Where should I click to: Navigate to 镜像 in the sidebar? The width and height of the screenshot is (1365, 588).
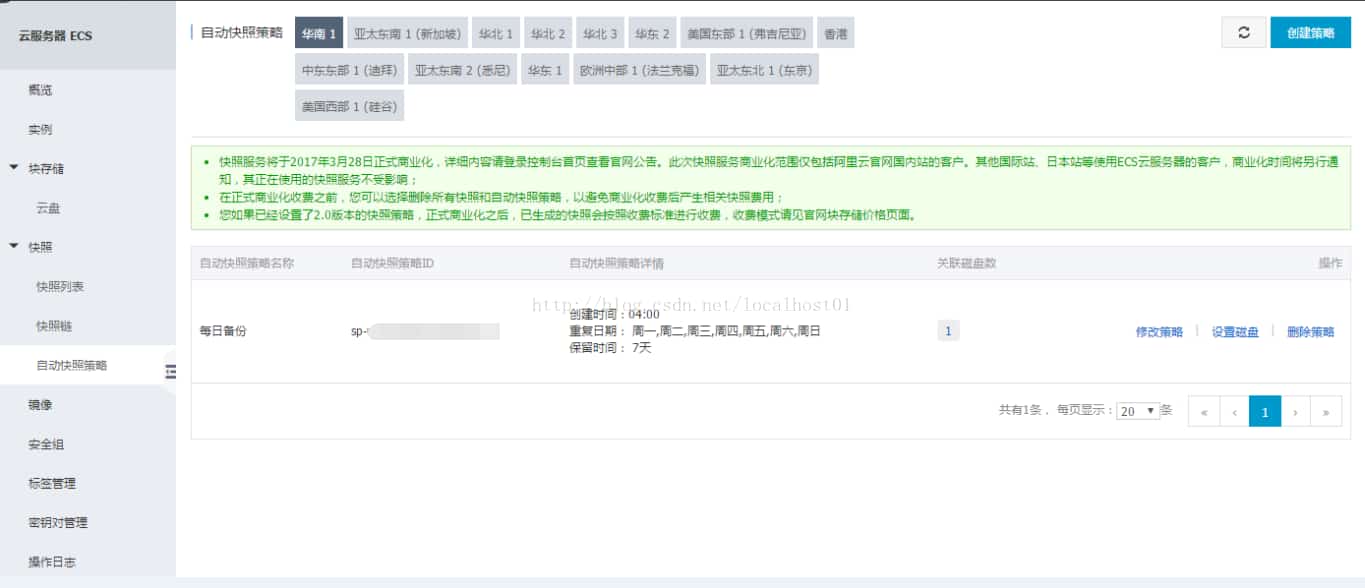click(37, 405)
